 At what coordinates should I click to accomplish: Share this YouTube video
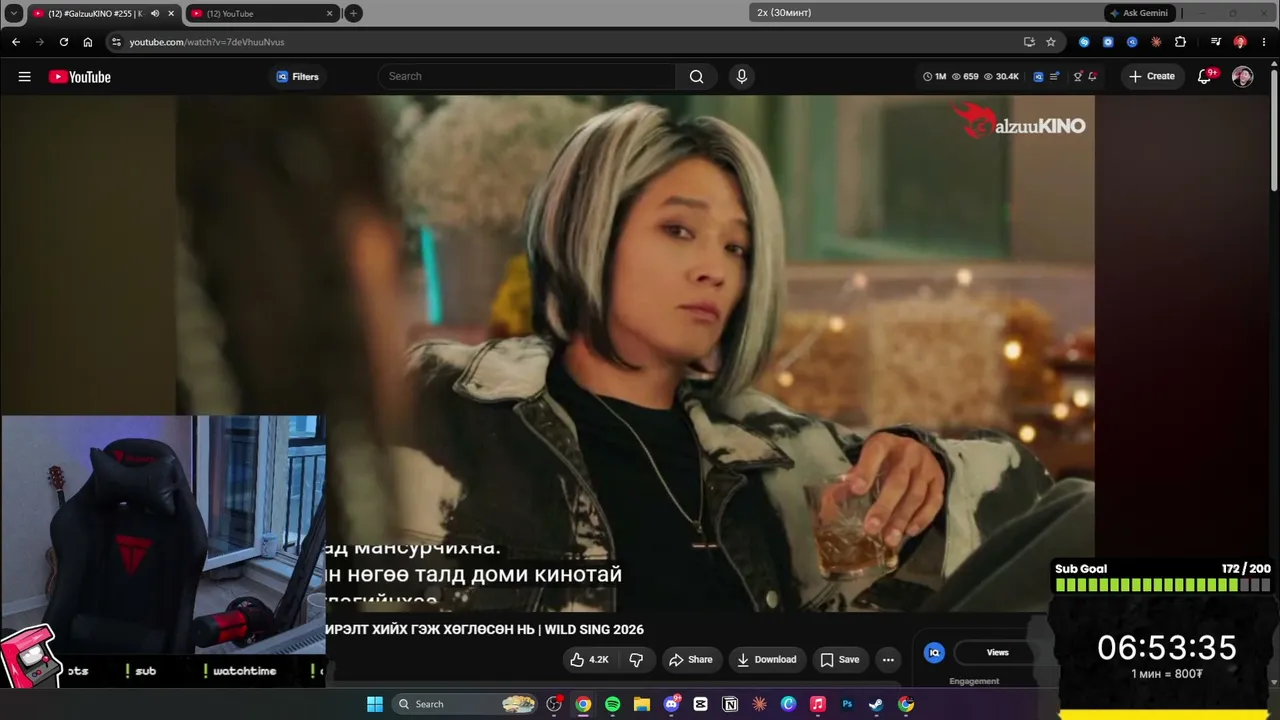coord(691,660)
